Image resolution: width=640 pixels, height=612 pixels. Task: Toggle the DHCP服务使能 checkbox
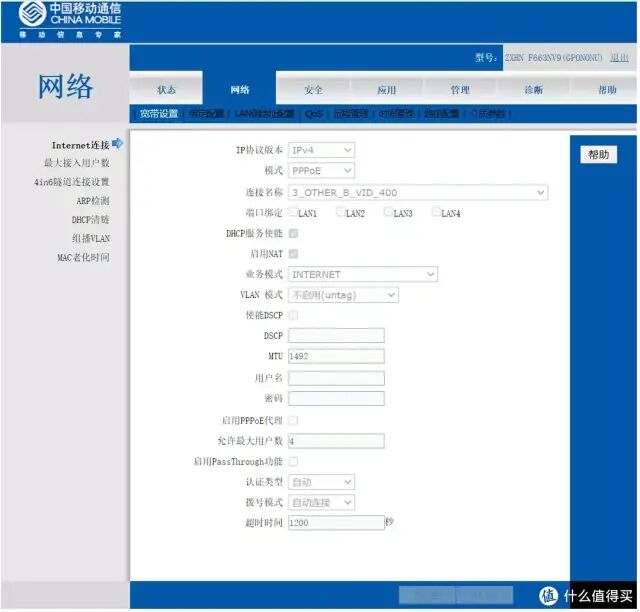pyautogui.click(x=293, y=233)
